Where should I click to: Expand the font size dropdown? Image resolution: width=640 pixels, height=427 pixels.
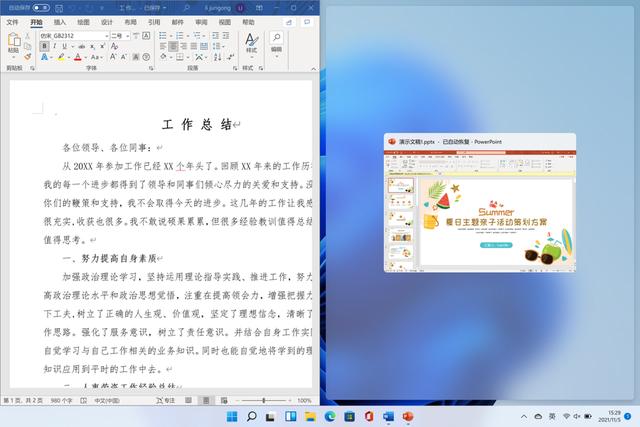(x=127, y=35)
